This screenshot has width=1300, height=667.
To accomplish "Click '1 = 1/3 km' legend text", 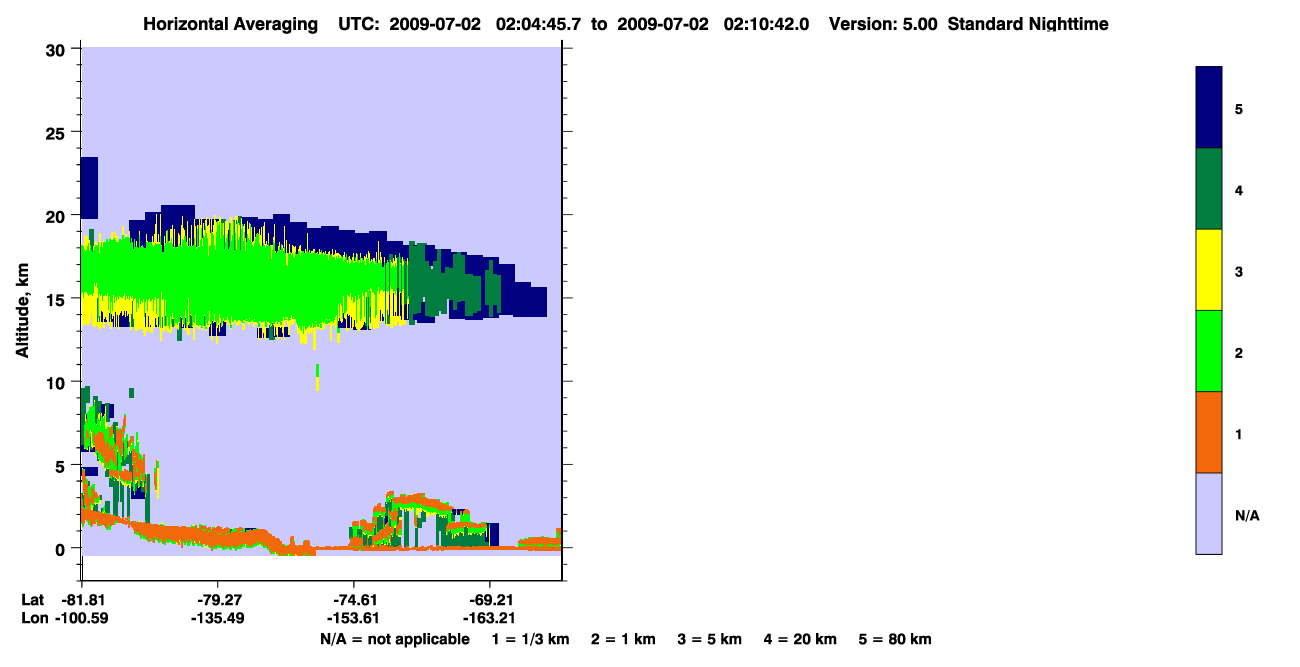I will [531, 640].
